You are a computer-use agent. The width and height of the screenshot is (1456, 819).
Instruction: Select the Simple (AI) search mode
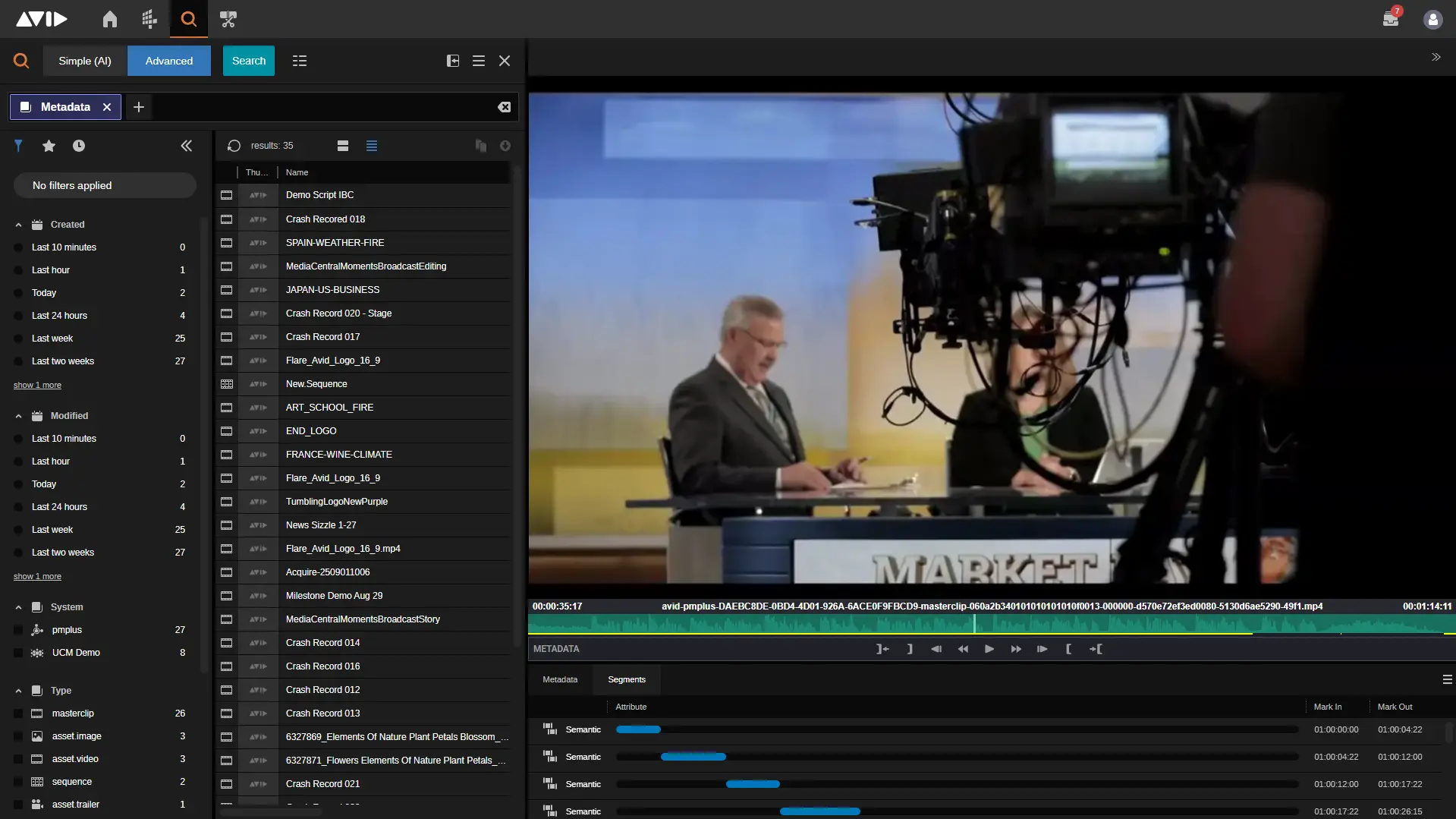85,61
